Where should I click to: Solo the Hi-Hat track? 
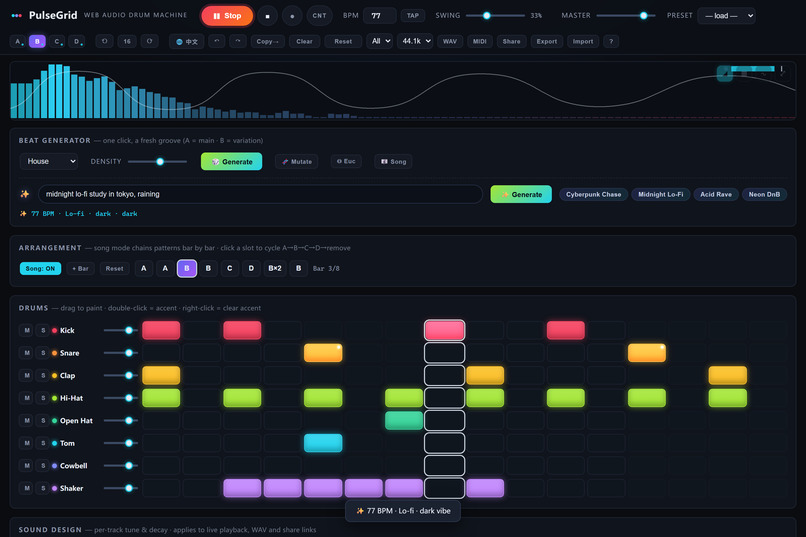coord(43,398)
